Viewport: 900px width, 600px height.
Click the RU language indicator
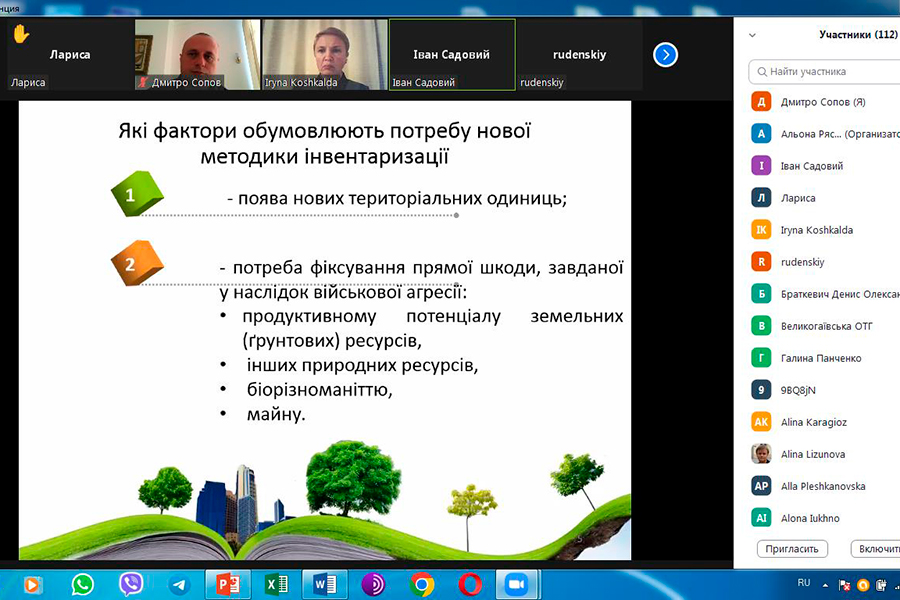coord(804,583)
